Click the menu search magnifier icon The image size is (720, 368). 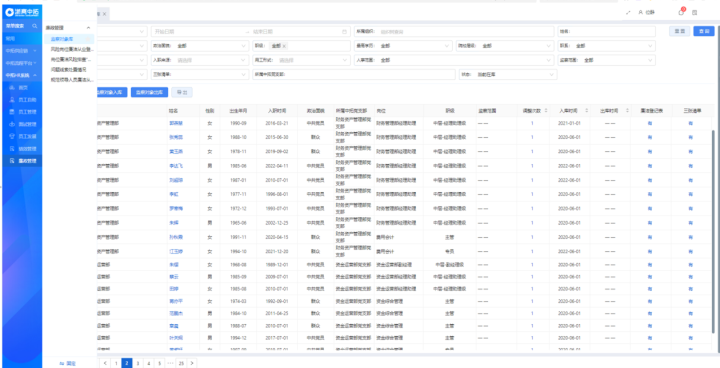[35, 26]
